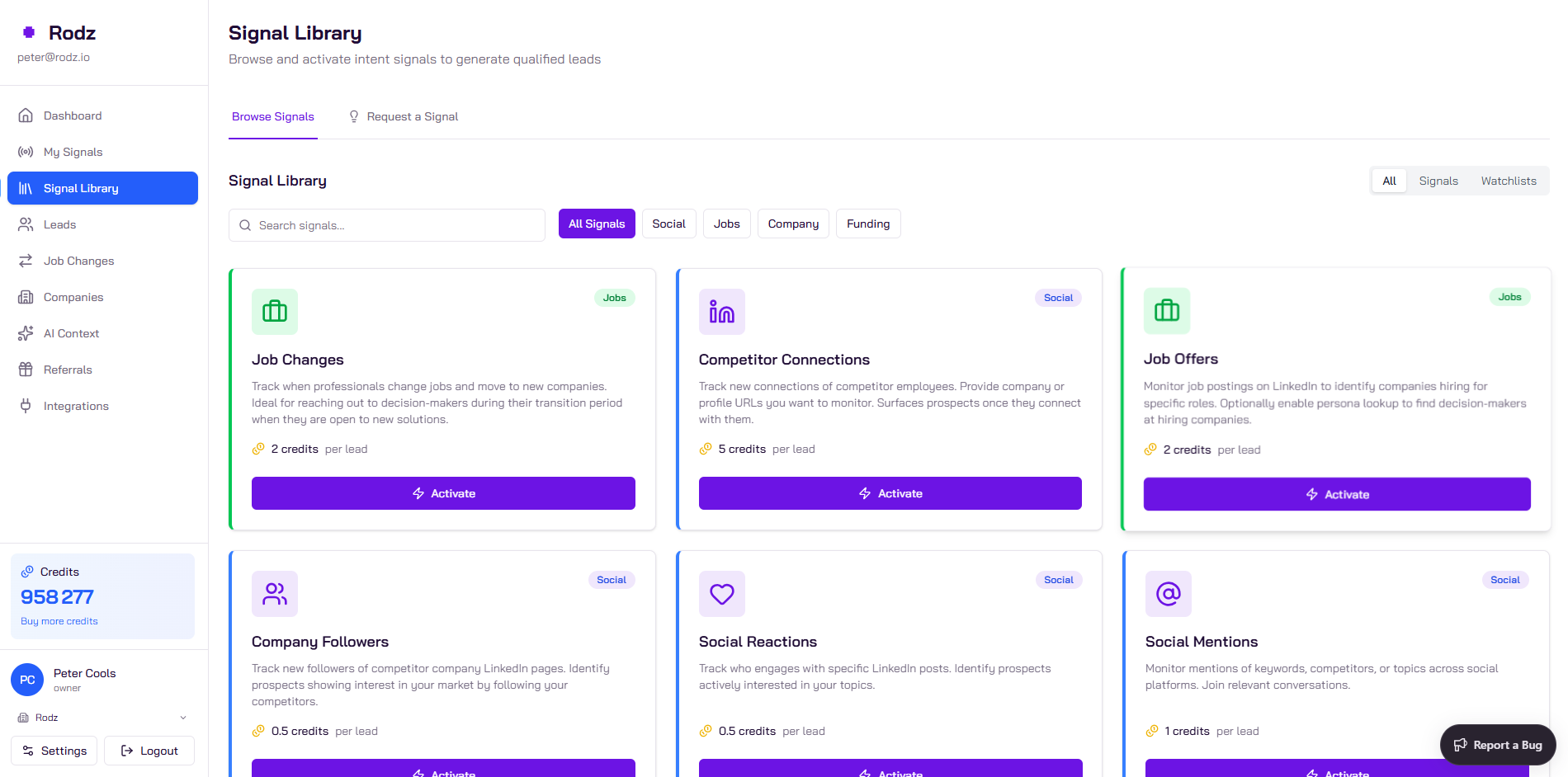The width and height of the screenshot is (1568, 777).
Task: Filter signals by Funding category
Action: click(868, 224)
